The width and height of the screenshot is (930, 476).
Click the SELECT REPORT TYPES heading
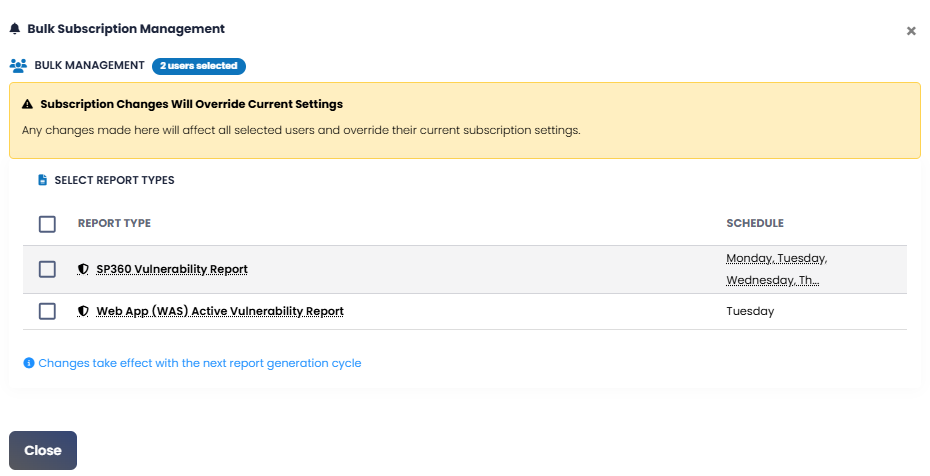[114, 180]
